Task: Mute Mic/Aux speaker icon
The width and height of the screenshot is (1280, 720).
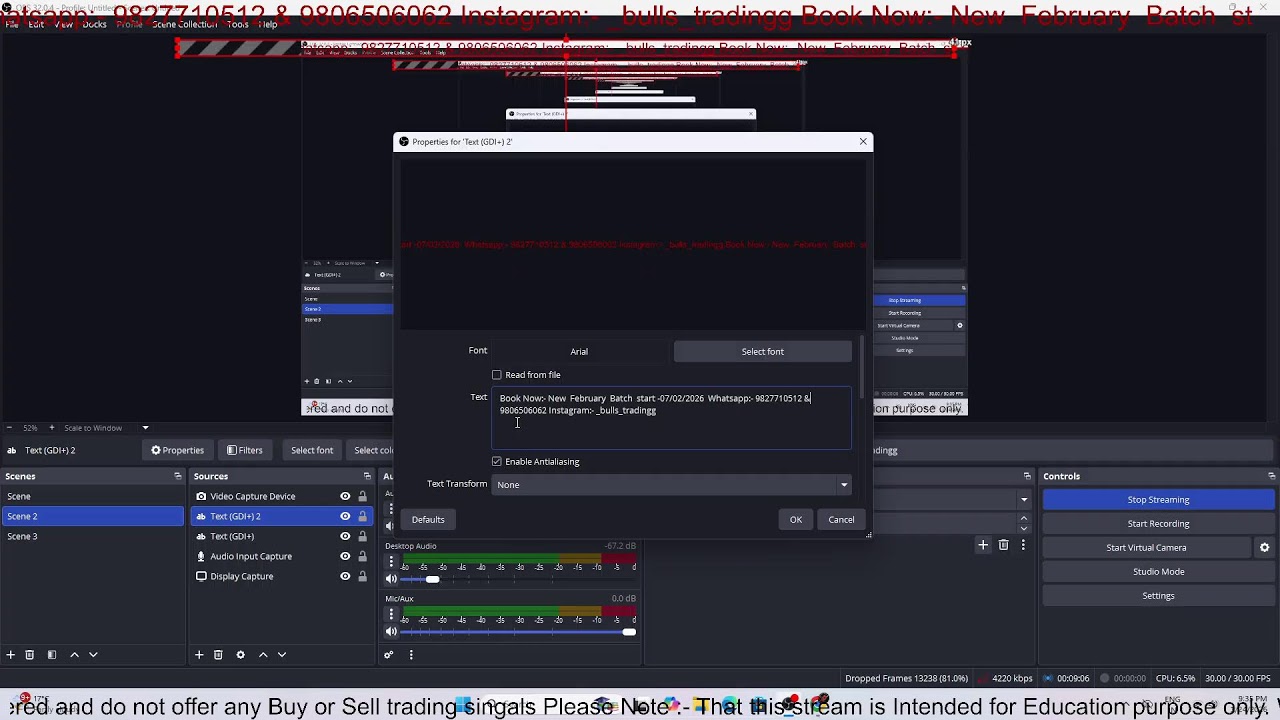Action: click(x=391, y=632)
